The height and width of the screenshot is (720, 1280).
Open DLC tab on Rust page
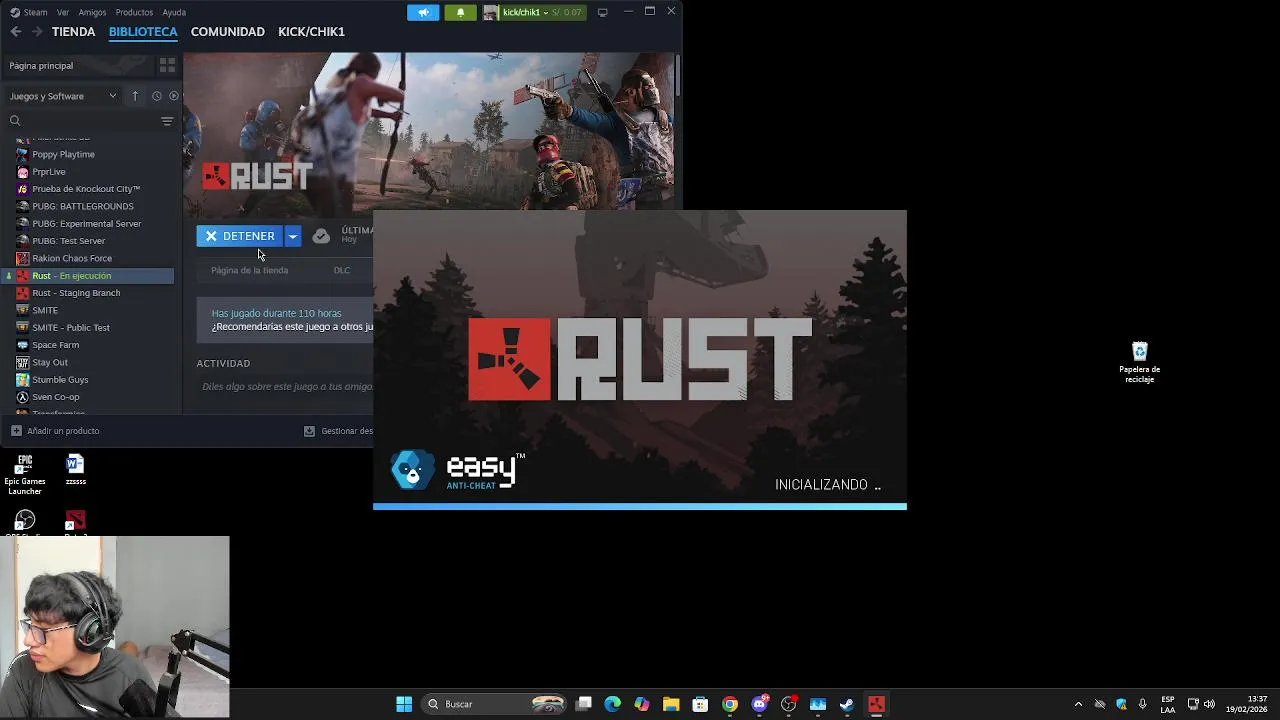click(x=342, y=270)
